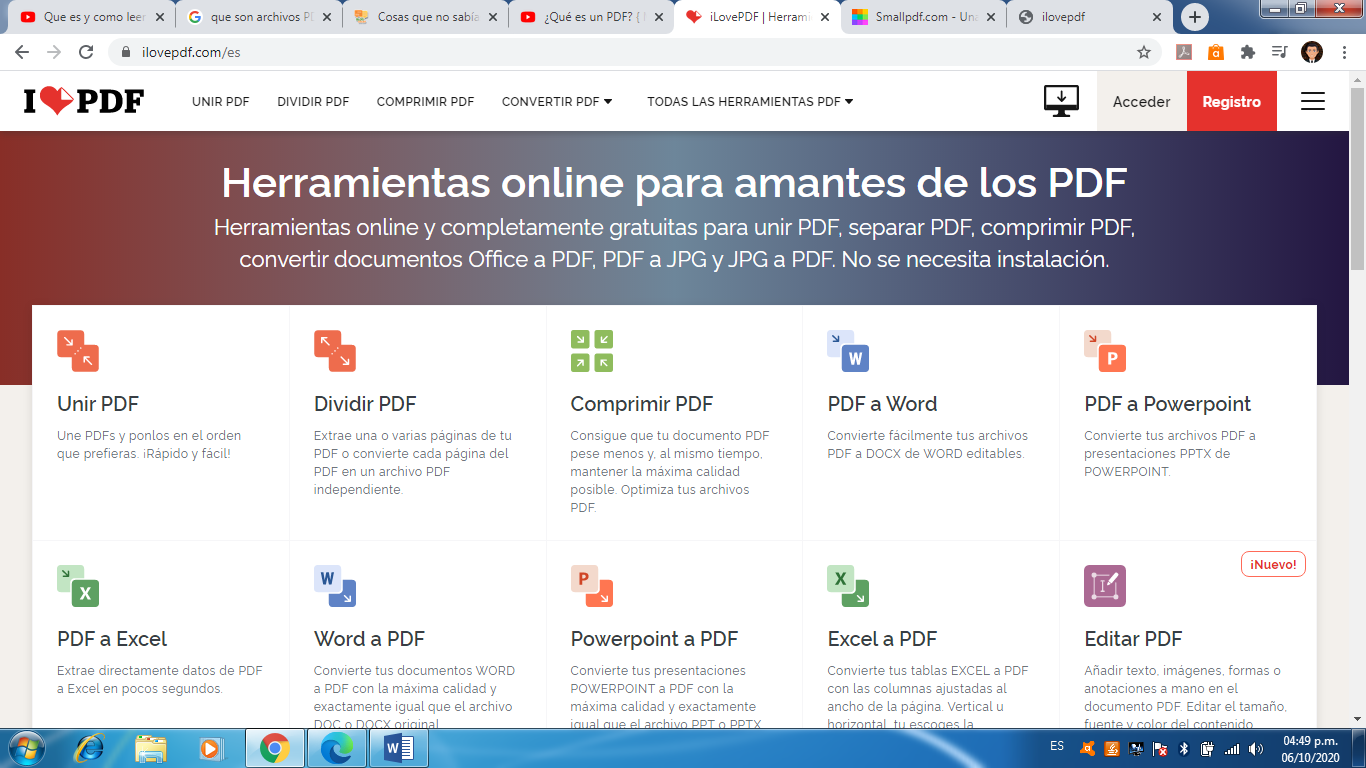
Task: Open the Editar PDF tool icon
Action: (x=1105, y=587)
